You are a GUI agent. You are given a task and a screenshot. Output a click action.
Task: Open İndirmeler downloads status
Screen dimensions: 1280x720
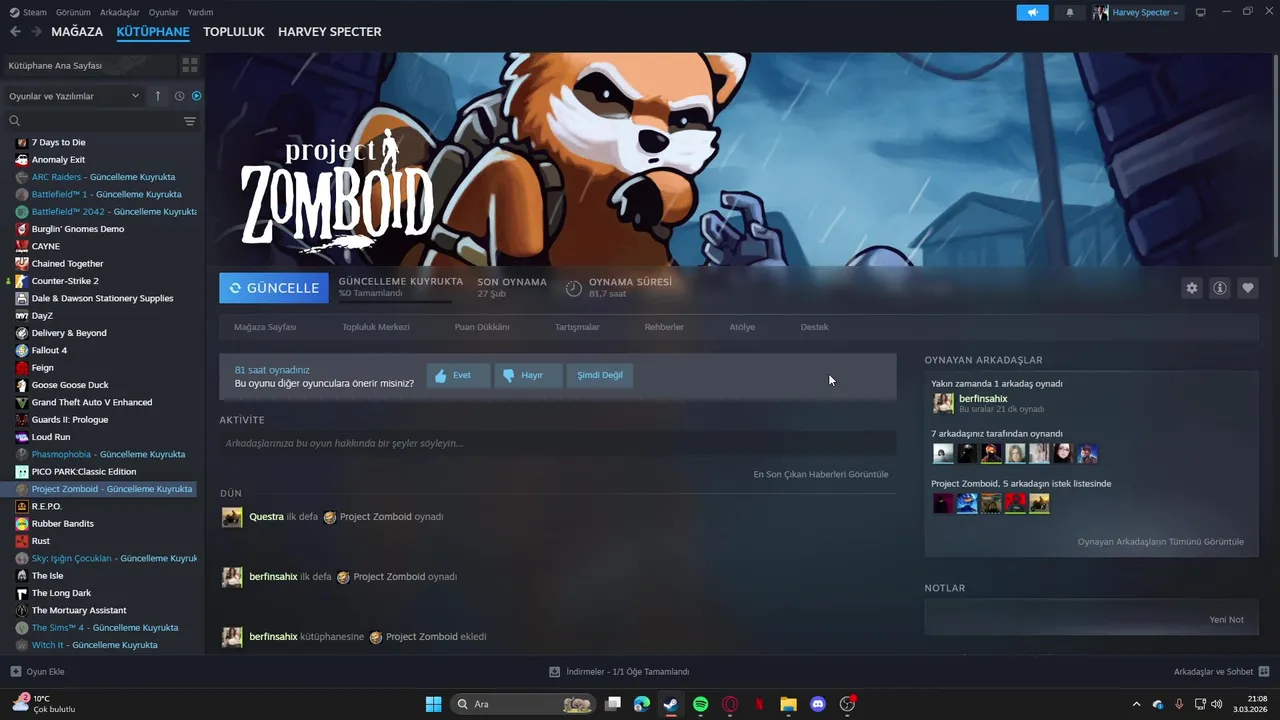(619, 672)
